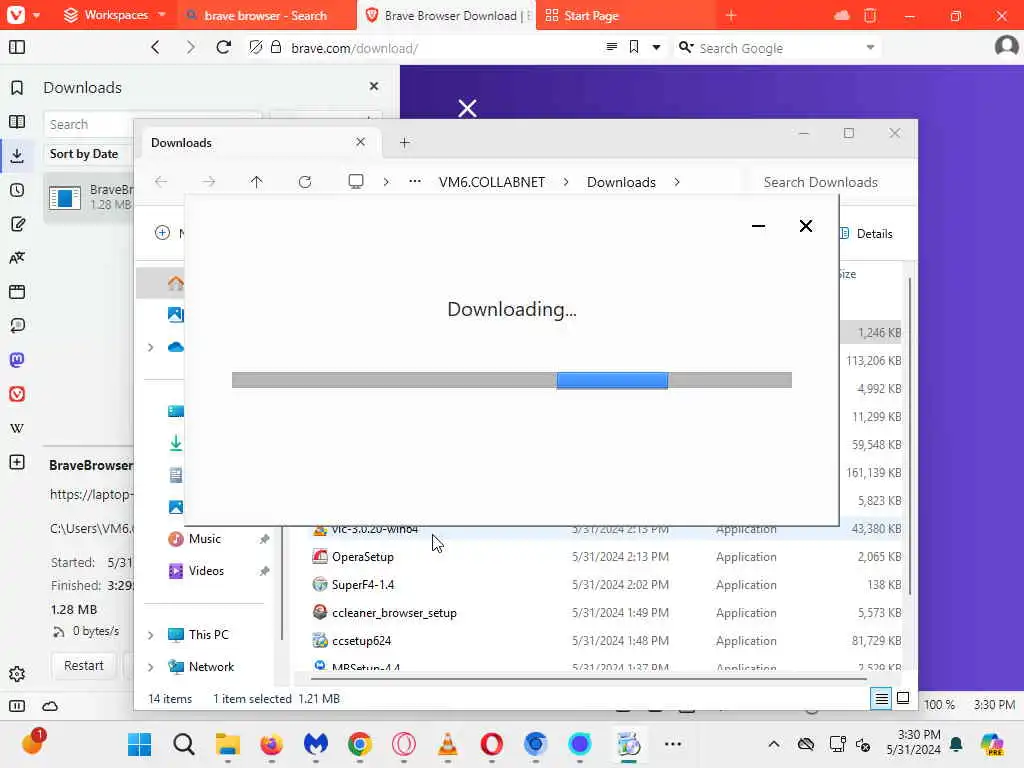
Task: Expand the OneDrive tree node
Action: tap(151, 347)
